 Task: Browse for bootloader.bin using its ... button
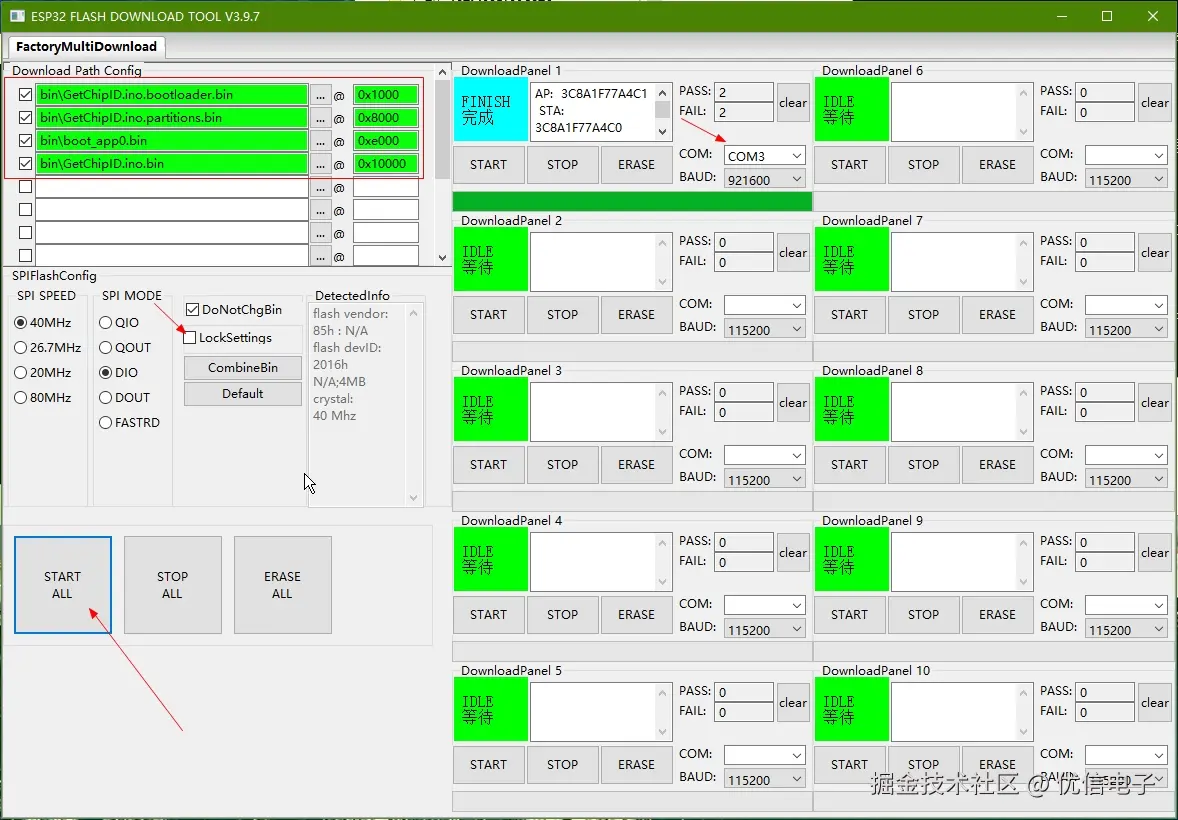(x=321, y=95)
